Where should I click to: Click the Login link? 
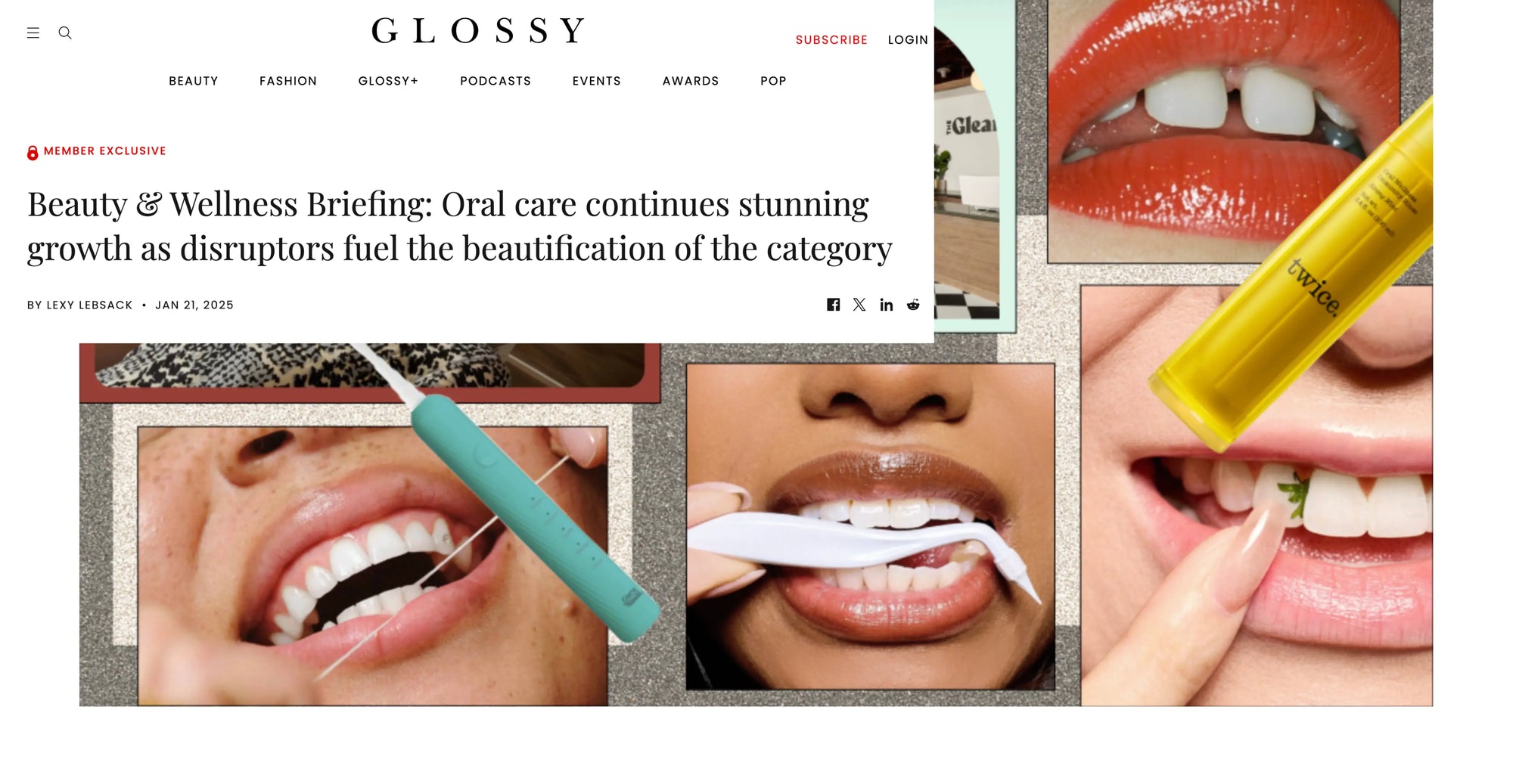pyautogui.click(x=908, y=40)
